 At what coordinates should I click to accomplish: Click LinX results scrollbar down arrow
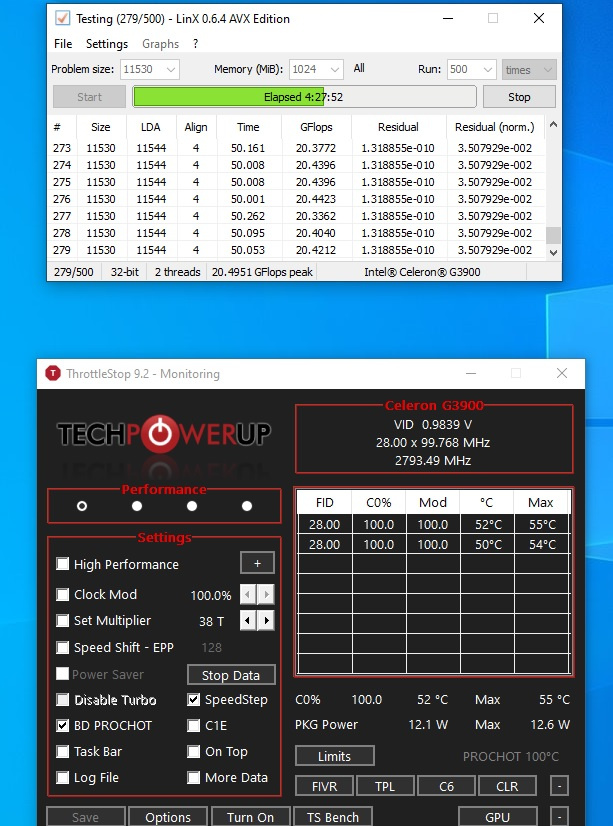tap(553, 253)
